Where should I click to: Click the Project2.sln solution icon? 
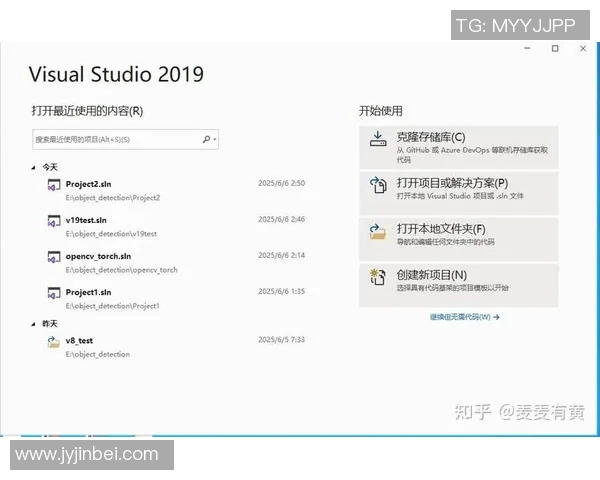(x=54, y=185)
